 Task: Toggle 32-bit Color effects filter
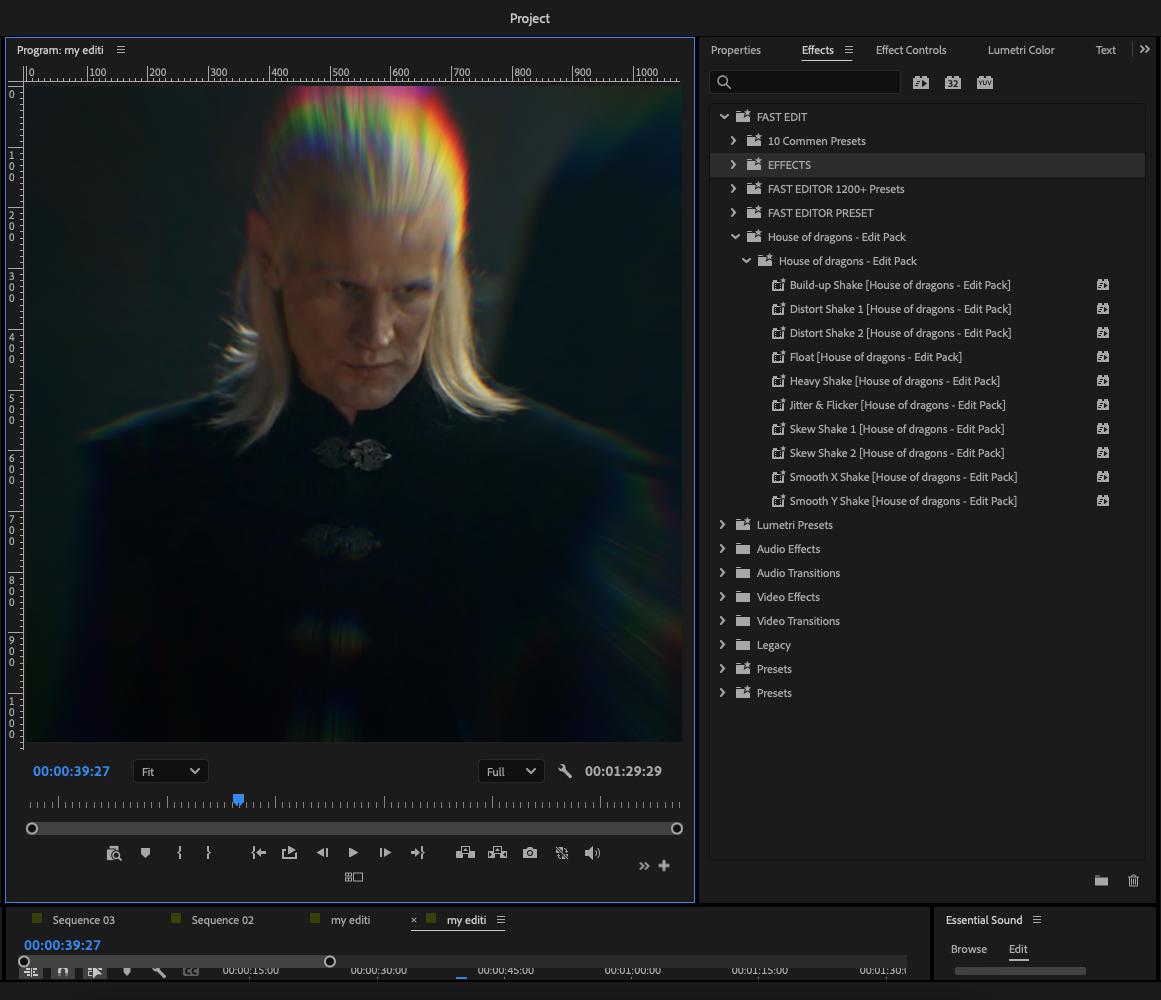click(953, 82)
